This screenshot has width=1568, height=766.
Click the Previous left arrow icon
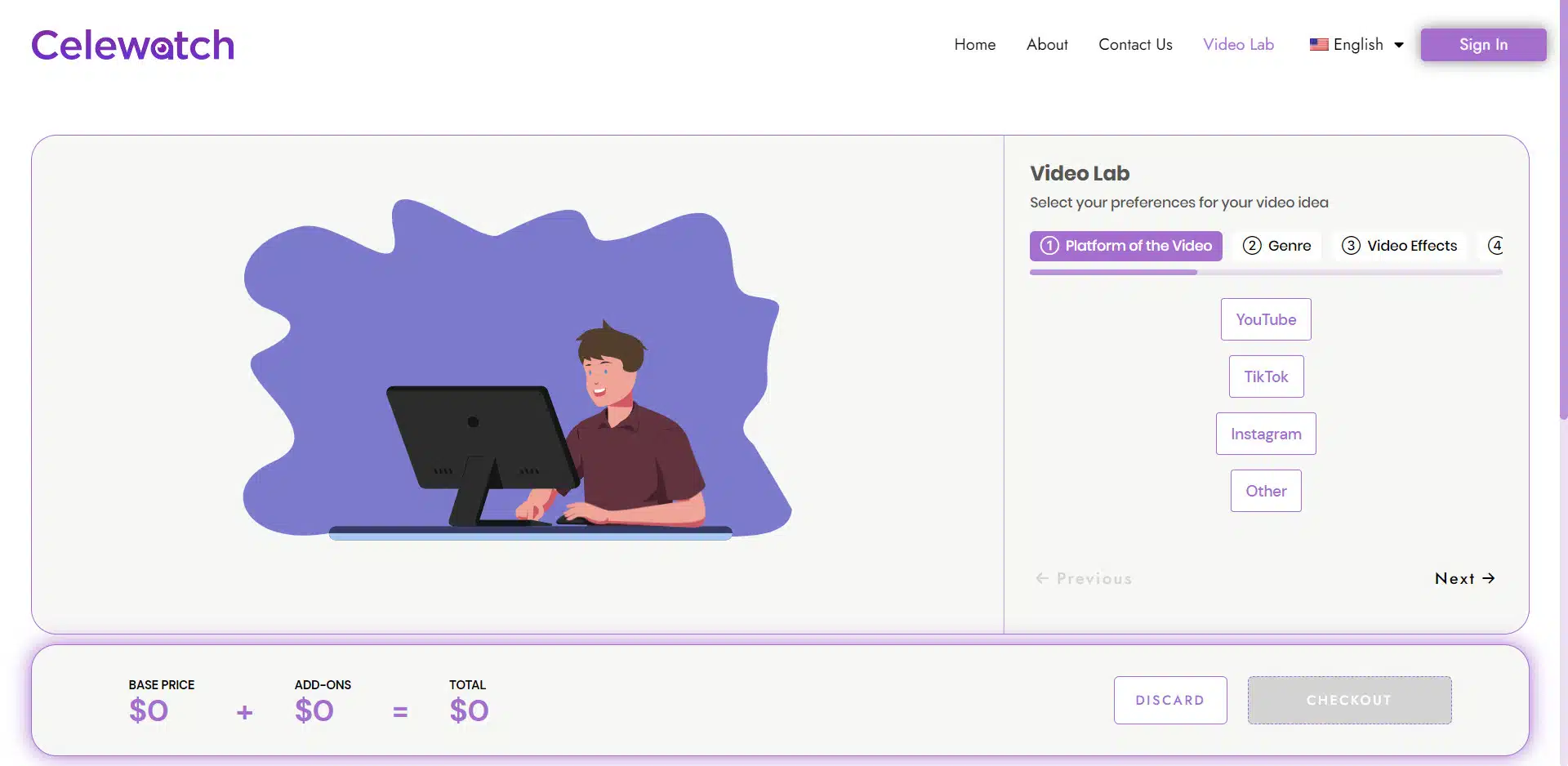1042,578
